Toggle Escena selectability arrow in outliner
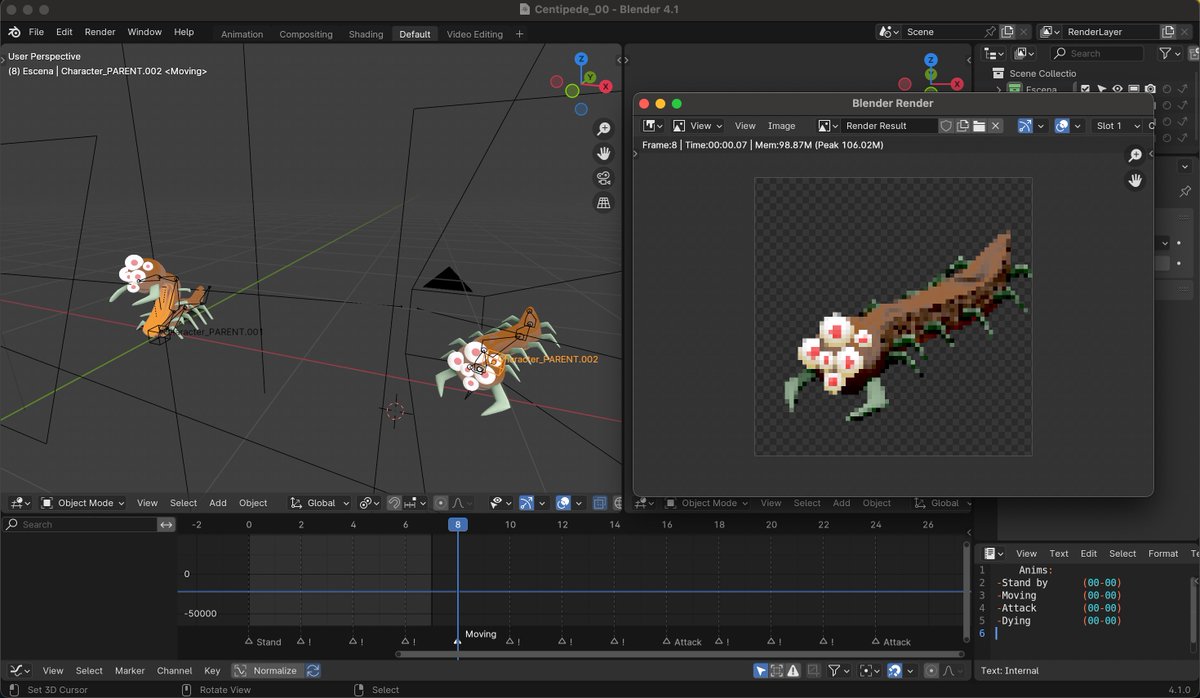This screenshot has width=1200, height=698. point(1102,89)
